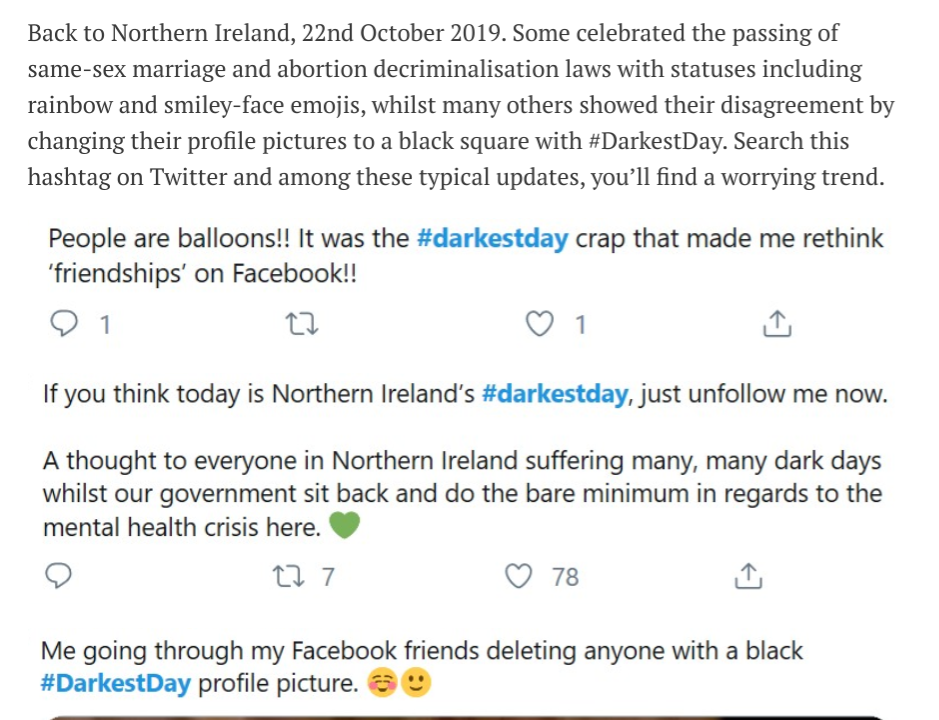Viewport: 939px width, 720px height.
Task: Click the 'A thought to everyone' tweet text
Action: coord(461,493)
